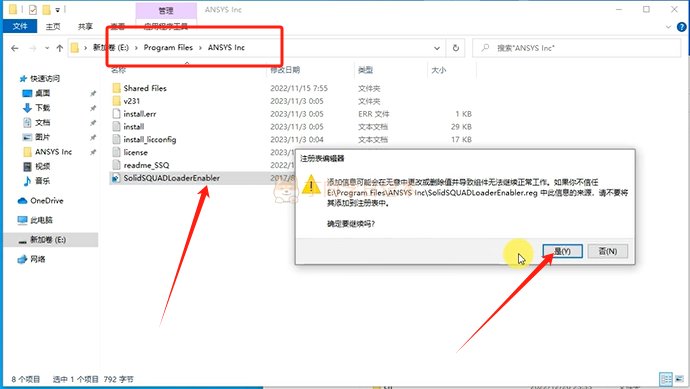Click Program Files in the address path

[168, 48]
